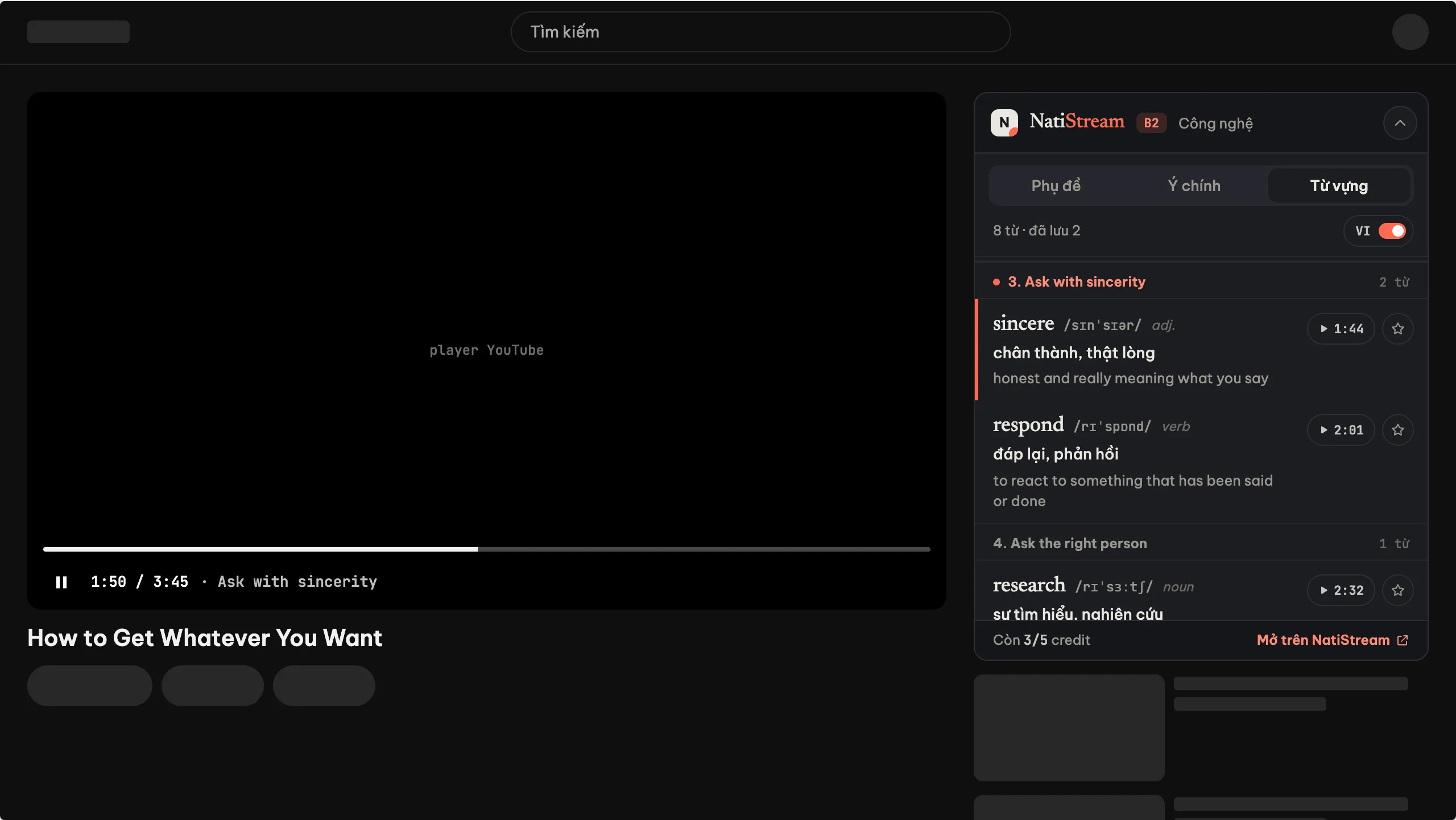Jump to 2:32 for research
This screenshot has height=820, width=1456.
[x=1341, y=590]
